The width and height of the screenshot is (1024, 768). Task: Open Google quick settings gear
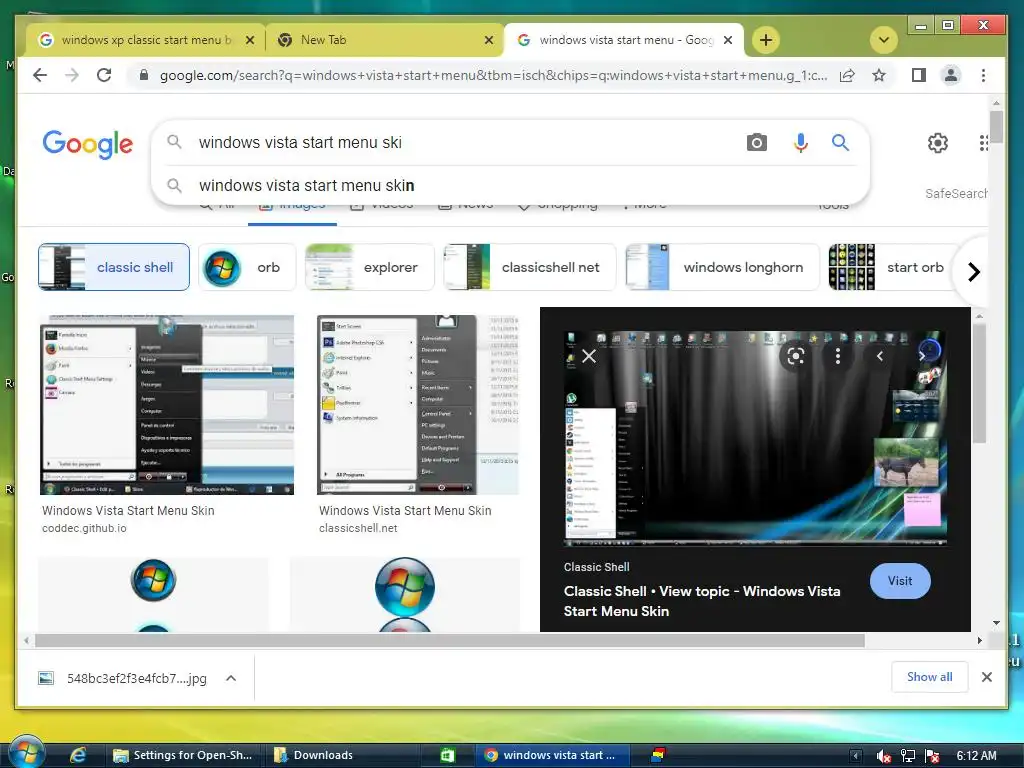point(938,142)
